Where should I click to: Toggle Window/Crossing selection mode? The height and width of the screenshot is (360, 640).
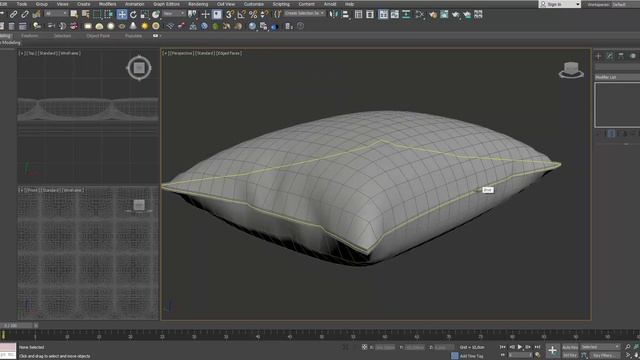[109, 15]
